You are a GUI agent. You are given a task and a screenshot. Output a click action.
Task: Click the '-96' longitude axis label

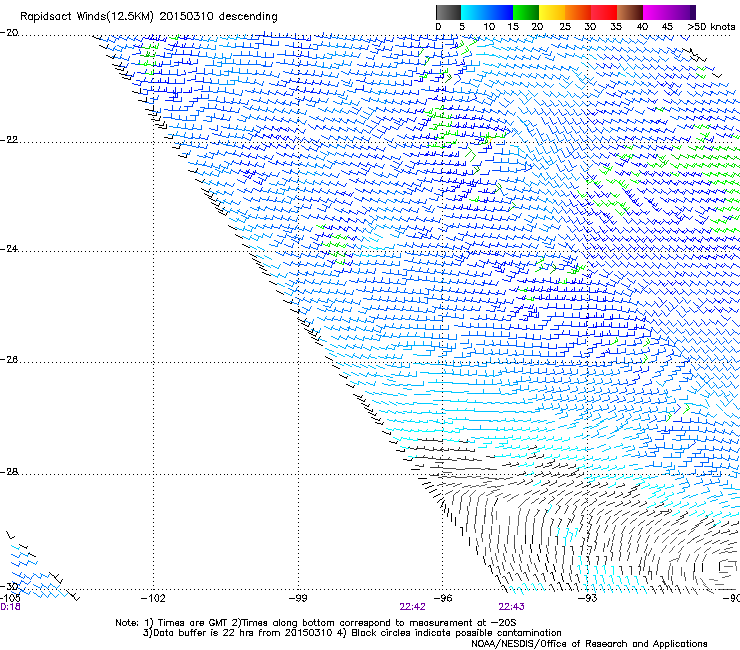tap(443, 599)
